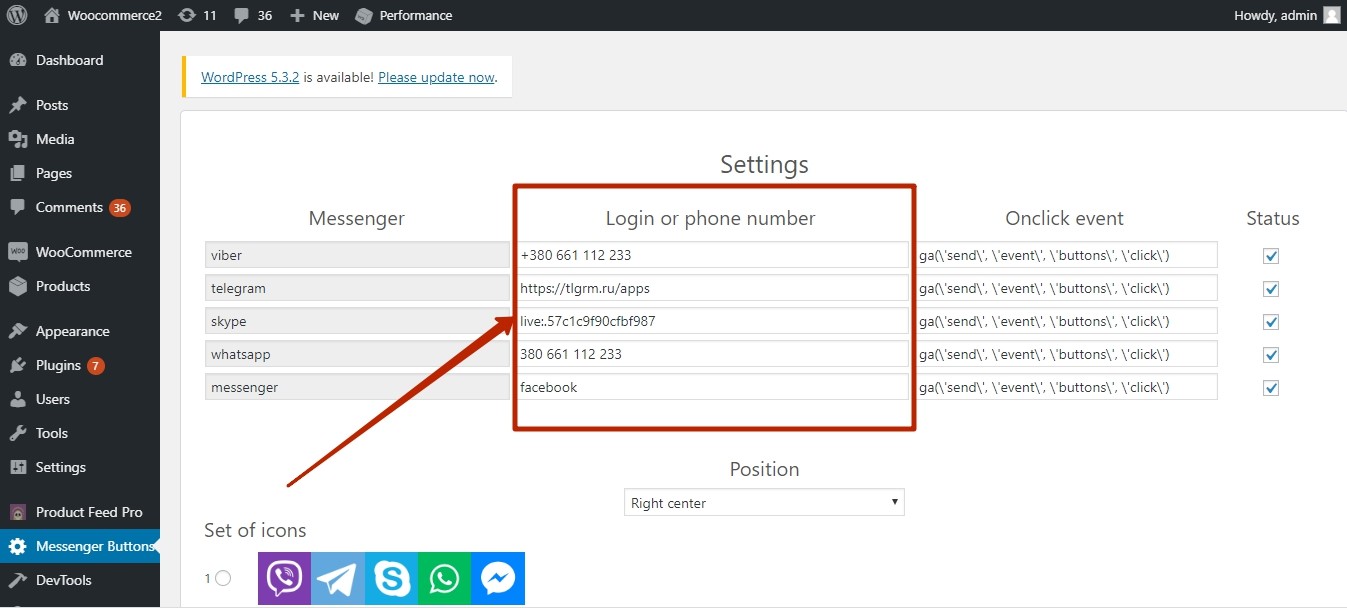The width and height of the screenshot is (1347, 608).
Task: Click the Facebook Messenger icon
Action: click(x=497, y=578)
